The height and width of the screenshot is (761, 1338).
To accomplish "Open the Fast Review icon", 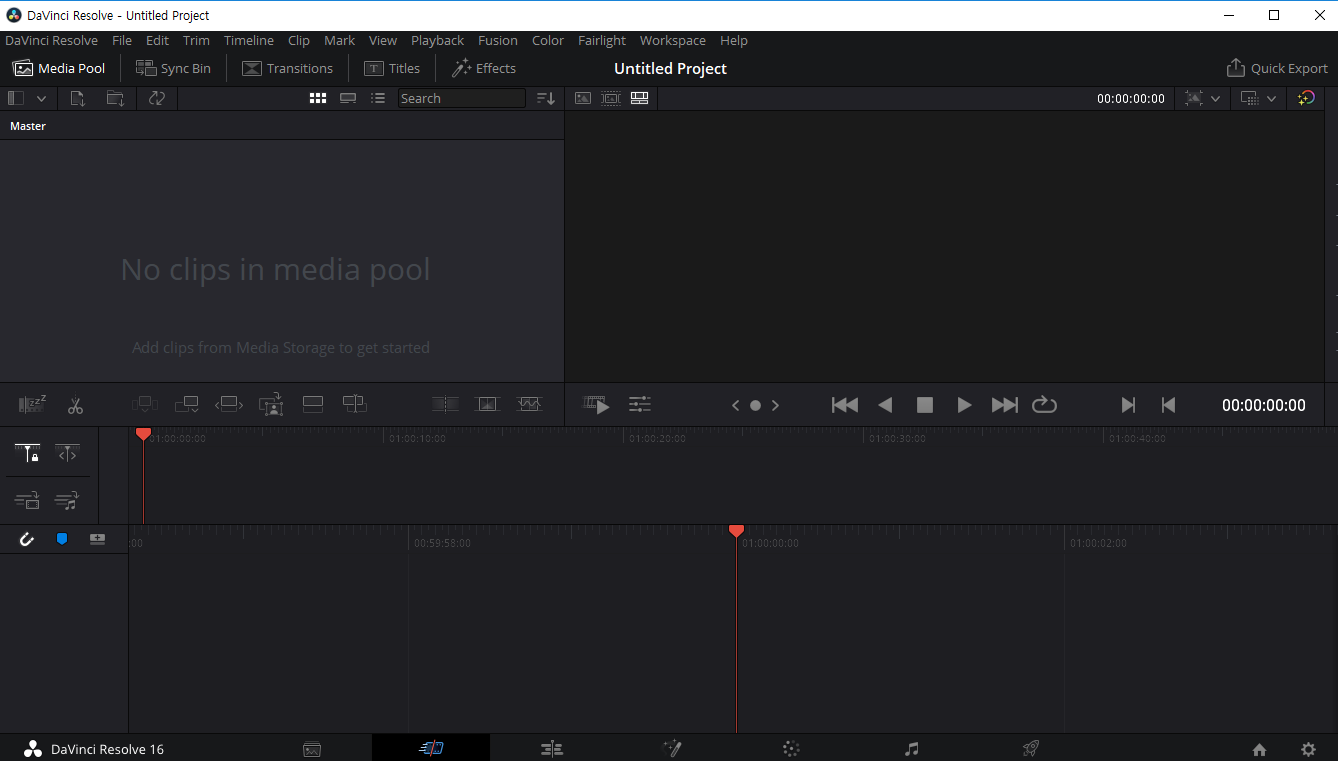I will [x=597, y=405].
